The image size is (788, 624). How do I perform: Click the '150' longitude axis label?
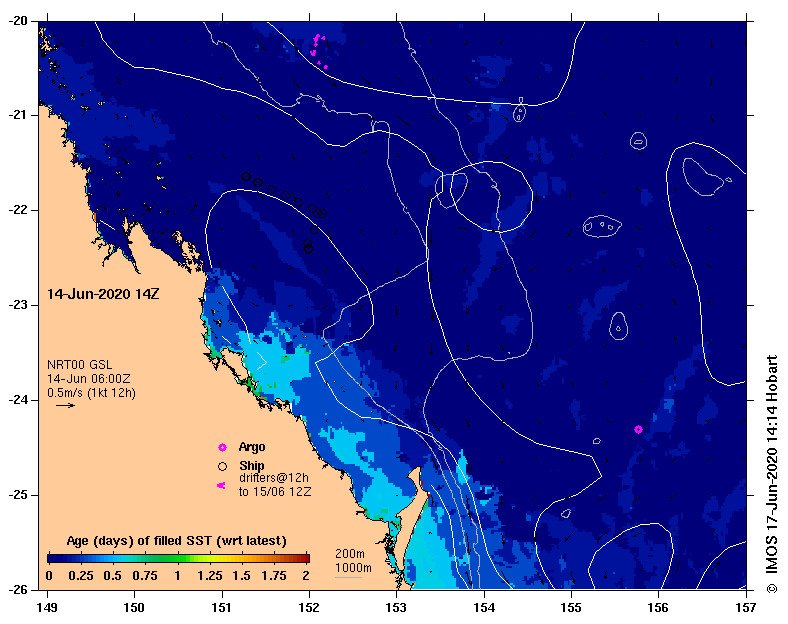134,608
